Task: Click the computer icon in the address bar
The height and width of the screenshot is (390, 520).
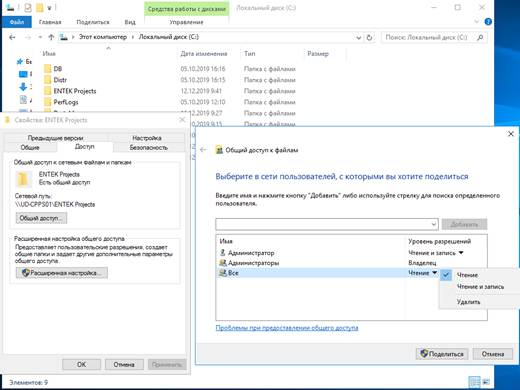Action: pos(64,37)
